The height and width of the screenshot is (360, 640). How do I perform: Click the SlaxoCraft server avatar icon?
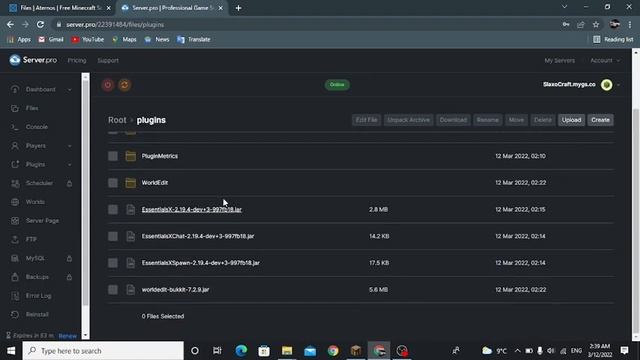607,84
